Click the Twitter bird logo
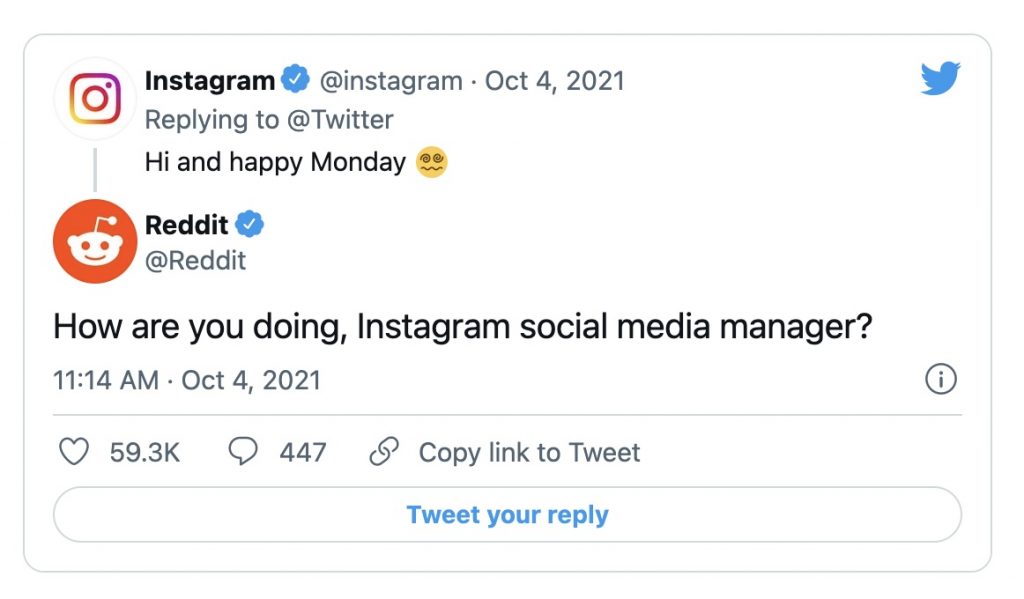This screenshot has height=599, width=1024. pyautogui.click(x=940, y=79)
